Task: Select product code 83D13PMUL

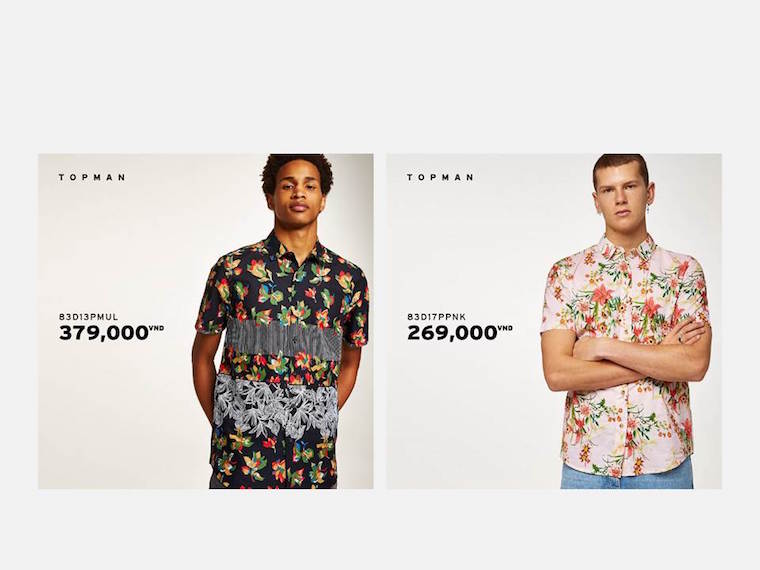Action: (x=88, y=317)
